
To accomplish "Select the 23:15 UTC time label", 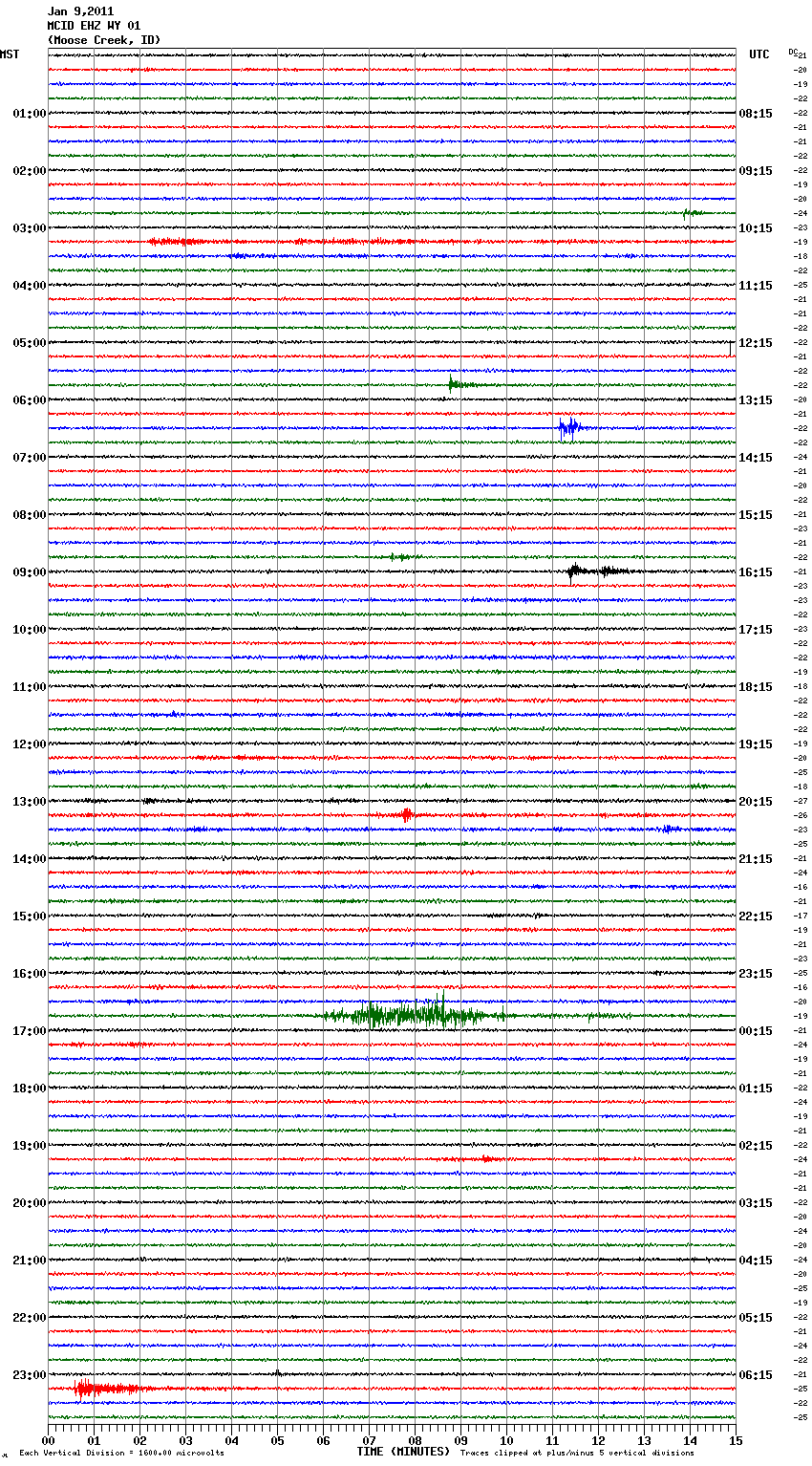I will [756, 974].
